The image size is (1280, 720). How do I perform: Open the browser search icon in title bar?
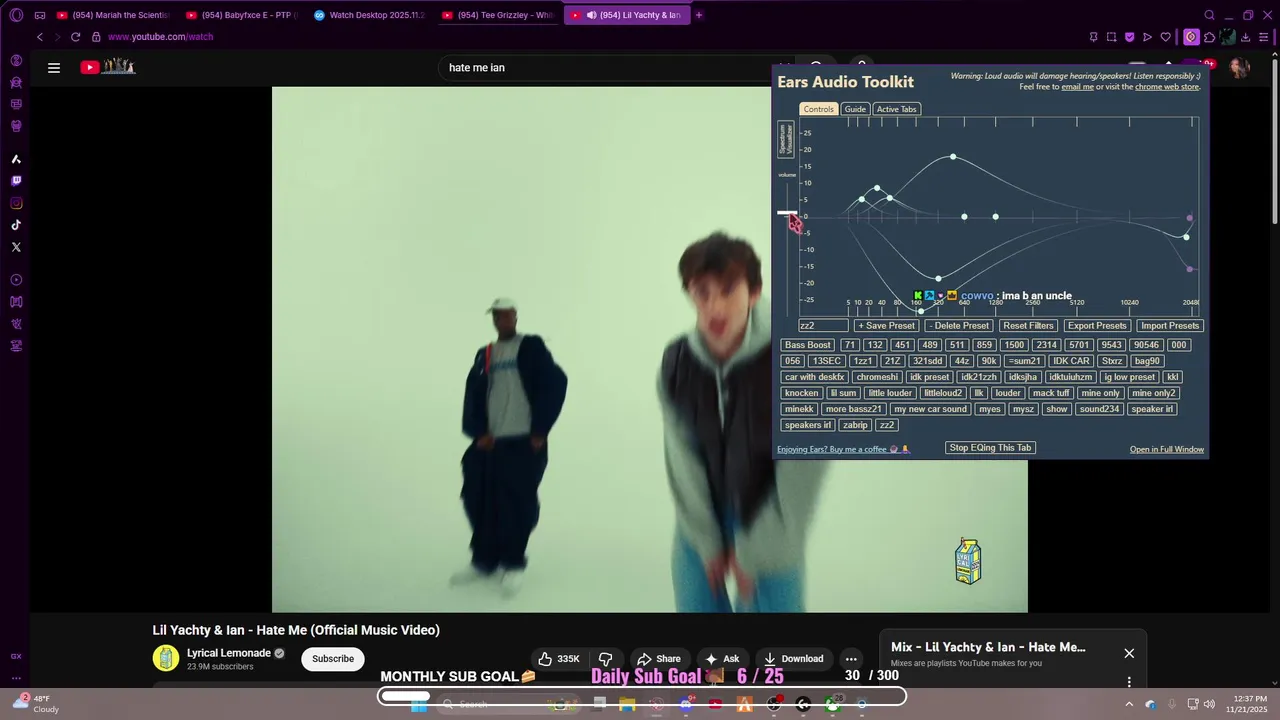(1209, 15)
